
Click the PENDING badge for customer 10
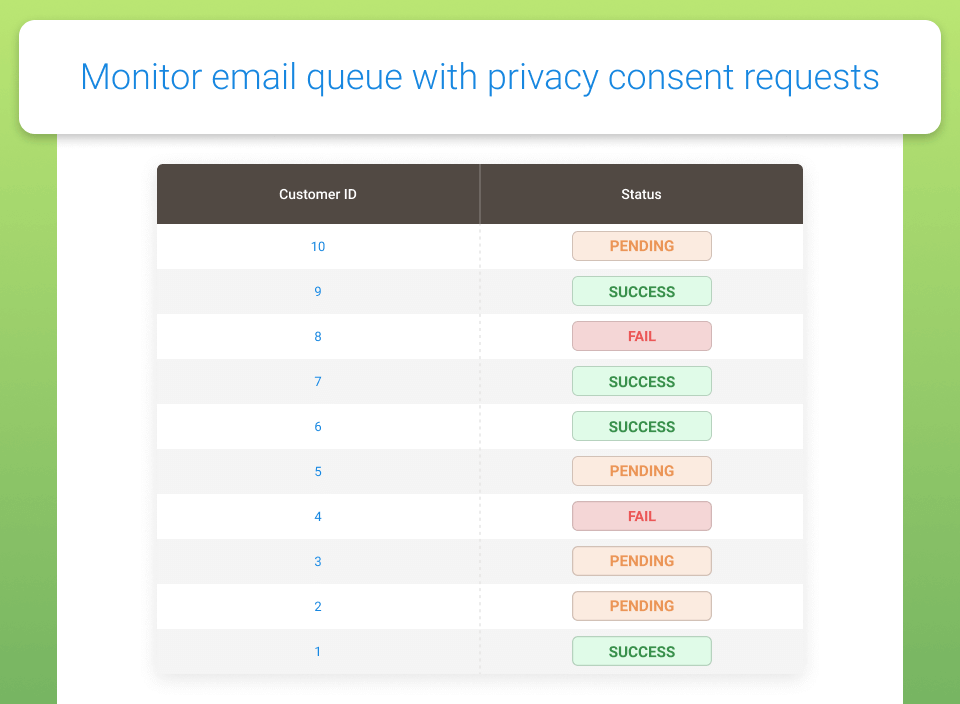click(x=642, y=246)
